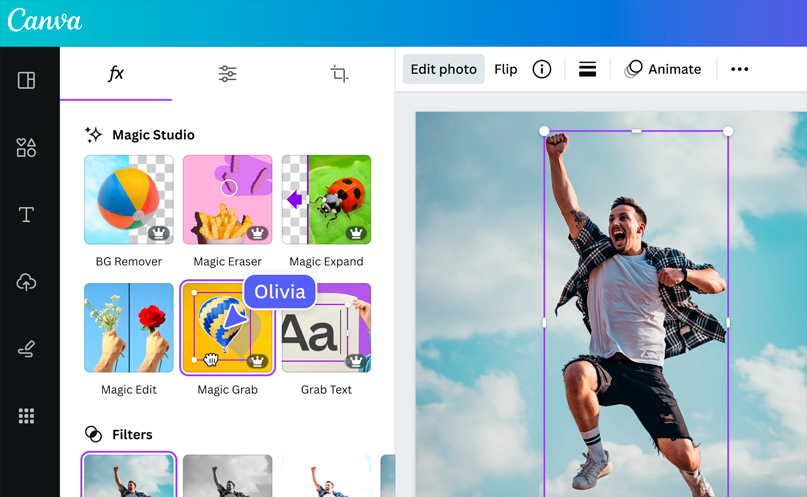The width and height of the screenshot is (807, 497).
Task: Click the Magic Studio heading text
Action: (x=153, y=135)
